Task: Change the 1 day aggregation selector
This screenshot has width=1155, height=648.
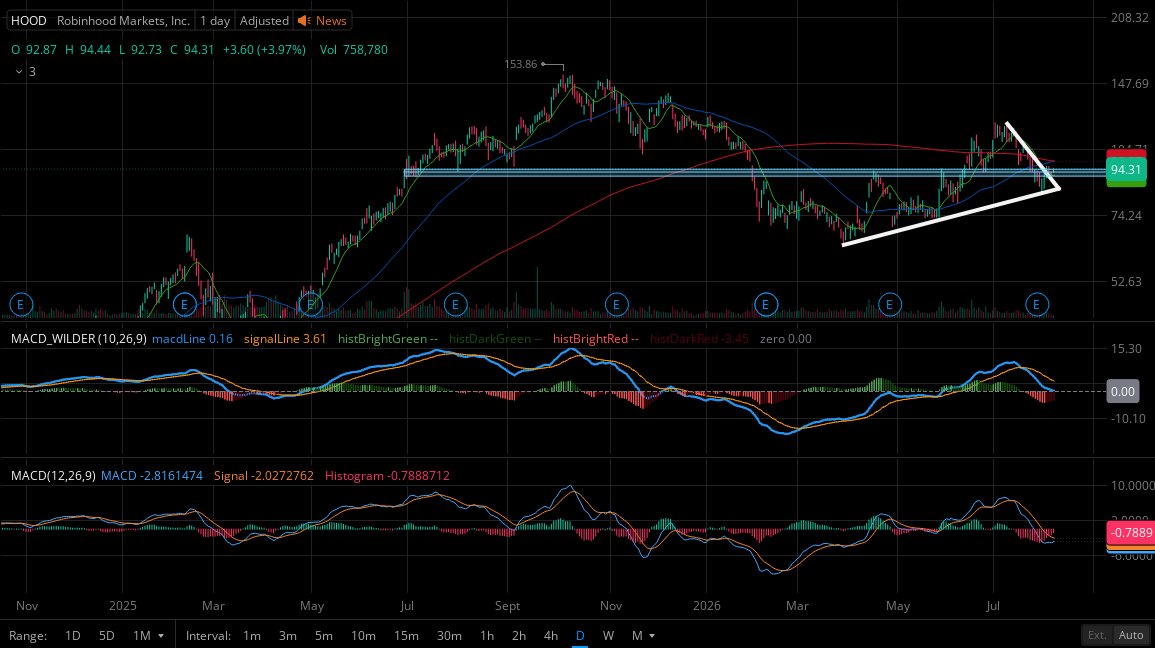Action: point(215,21)
